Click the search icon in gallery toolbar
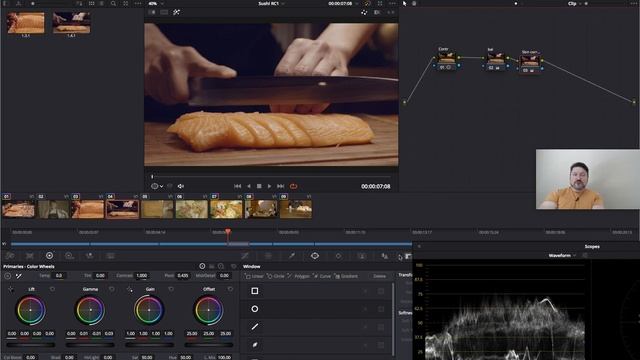Screen dimensions: 640x360 [x=113, y=3]
